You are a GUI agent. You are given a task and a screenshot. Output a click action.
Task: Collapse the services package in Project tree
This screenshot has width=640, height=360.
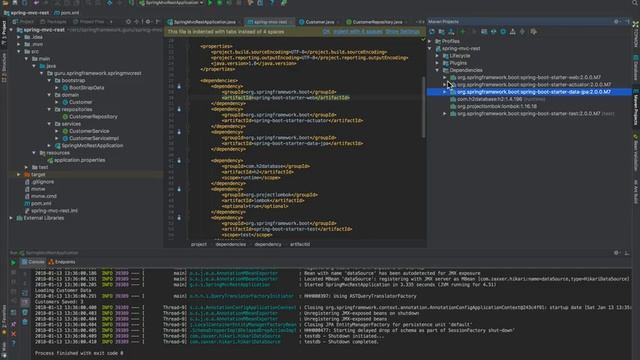click(49, 124)
